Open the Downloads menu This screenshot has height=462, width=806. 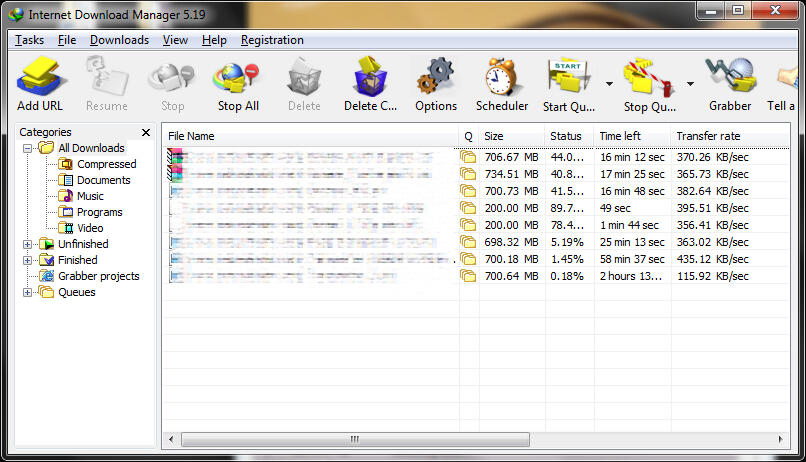pos(119,40)
